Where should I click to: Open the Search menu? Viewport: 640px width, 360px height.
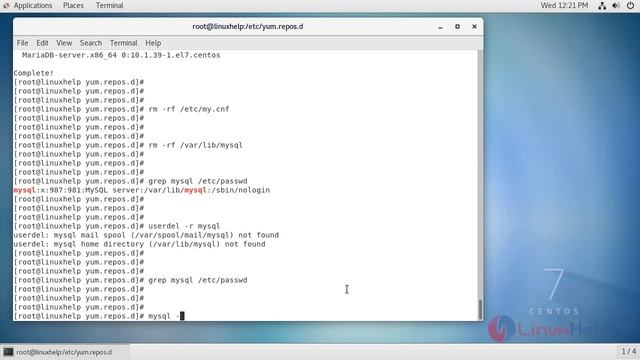(91, 43)
